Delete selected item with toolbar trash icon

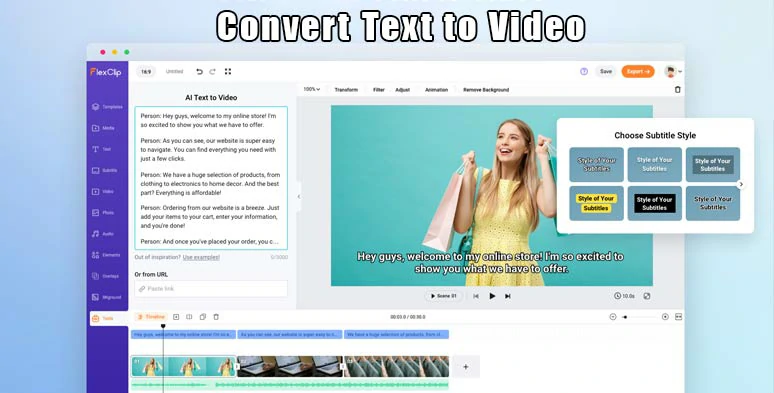pos(678,89)
